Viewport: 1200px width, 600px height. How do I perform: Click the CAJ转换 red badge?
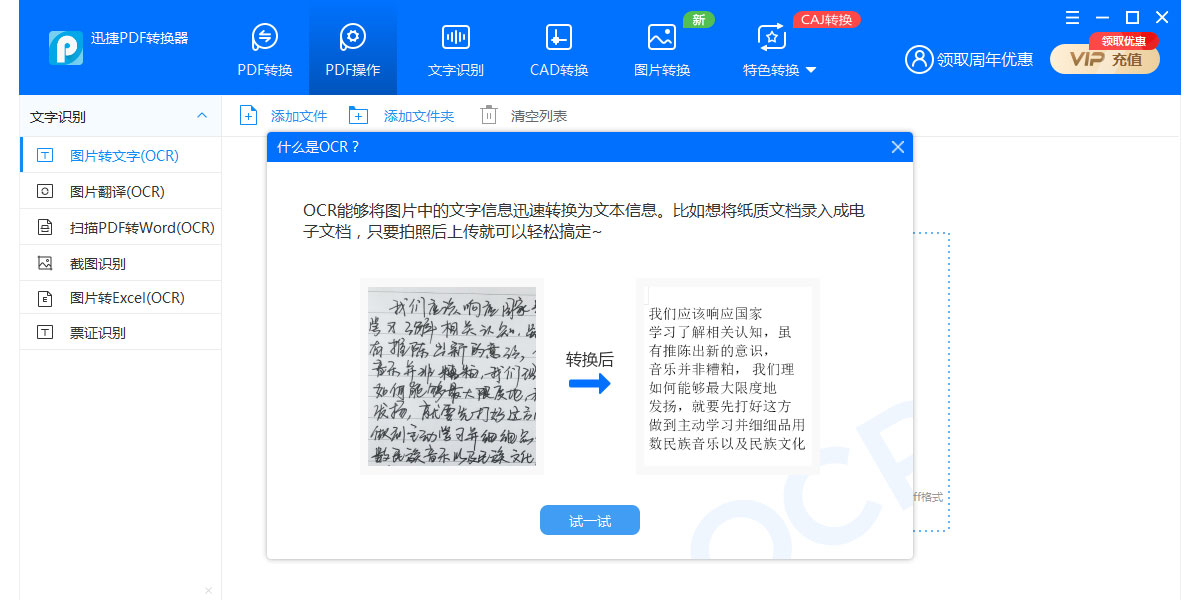pos(826,19)
